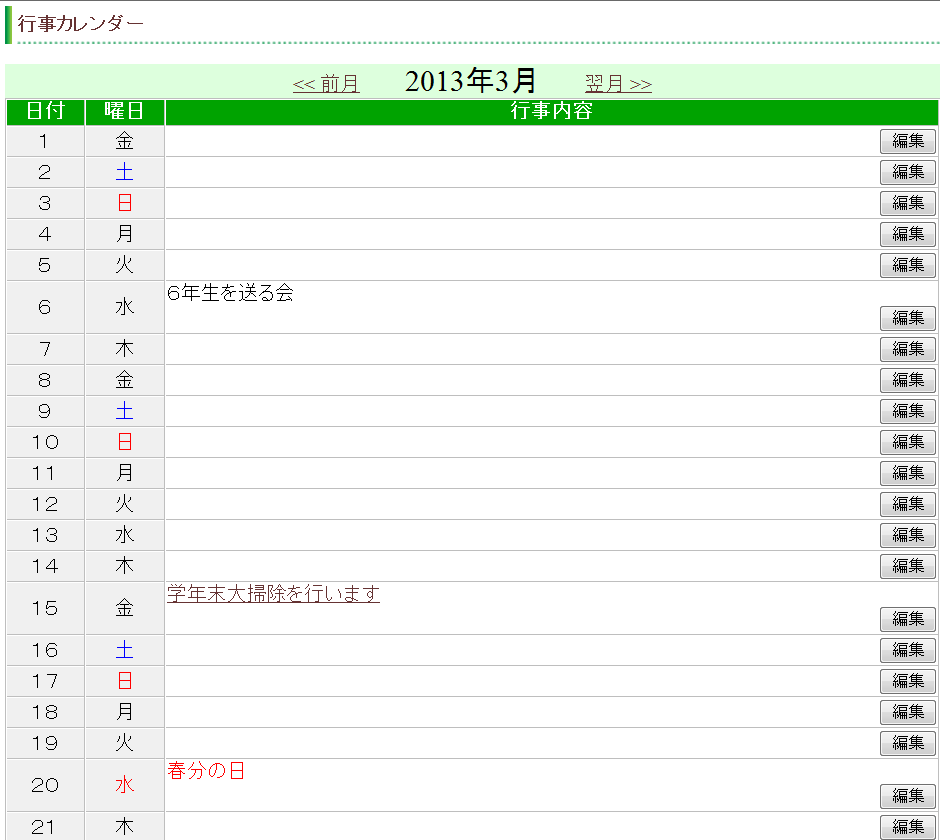This screenshot has width=940, height=840.
Task: Click the 月 weekday on day 11
Action: [x=125, y=473]
